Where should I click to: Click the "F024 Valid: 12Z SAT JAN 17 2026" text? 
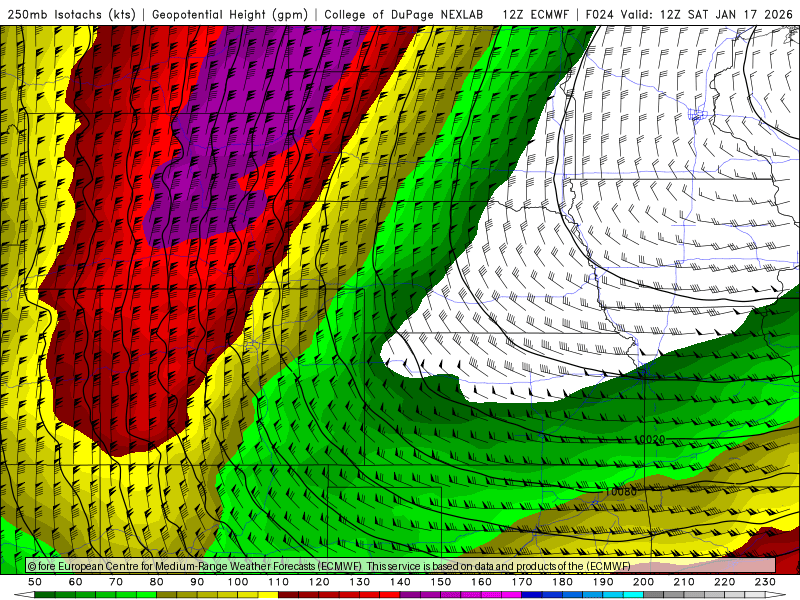[x=689, y=15]
